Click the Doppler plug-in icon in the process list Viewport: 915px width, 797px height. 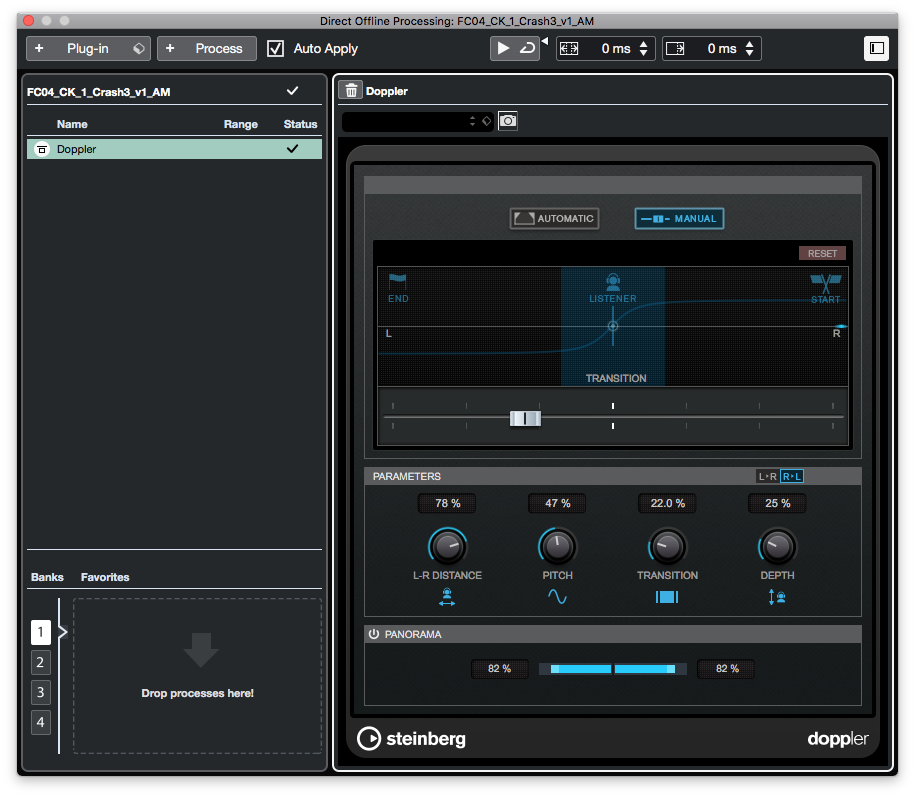click(x=41, y=149)
